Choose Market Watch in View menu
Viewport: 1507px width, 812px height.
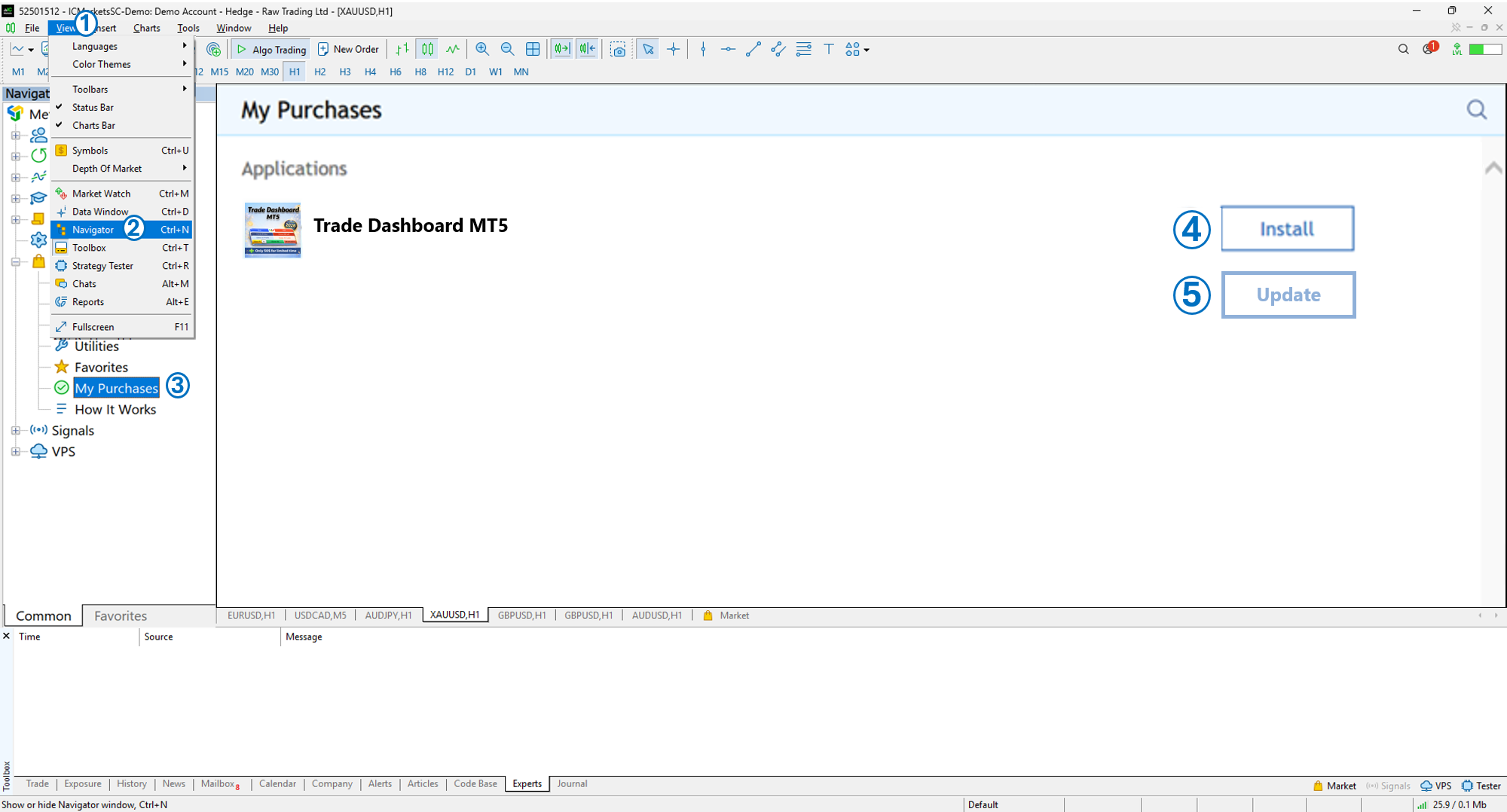click(121, 194)
